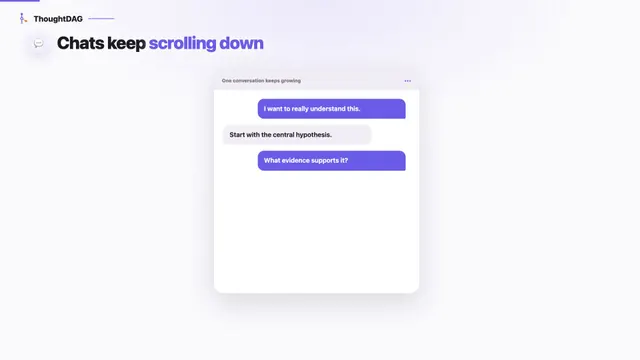
Task: Click the word "Chats" in the heading
Action: click(81, 43)
